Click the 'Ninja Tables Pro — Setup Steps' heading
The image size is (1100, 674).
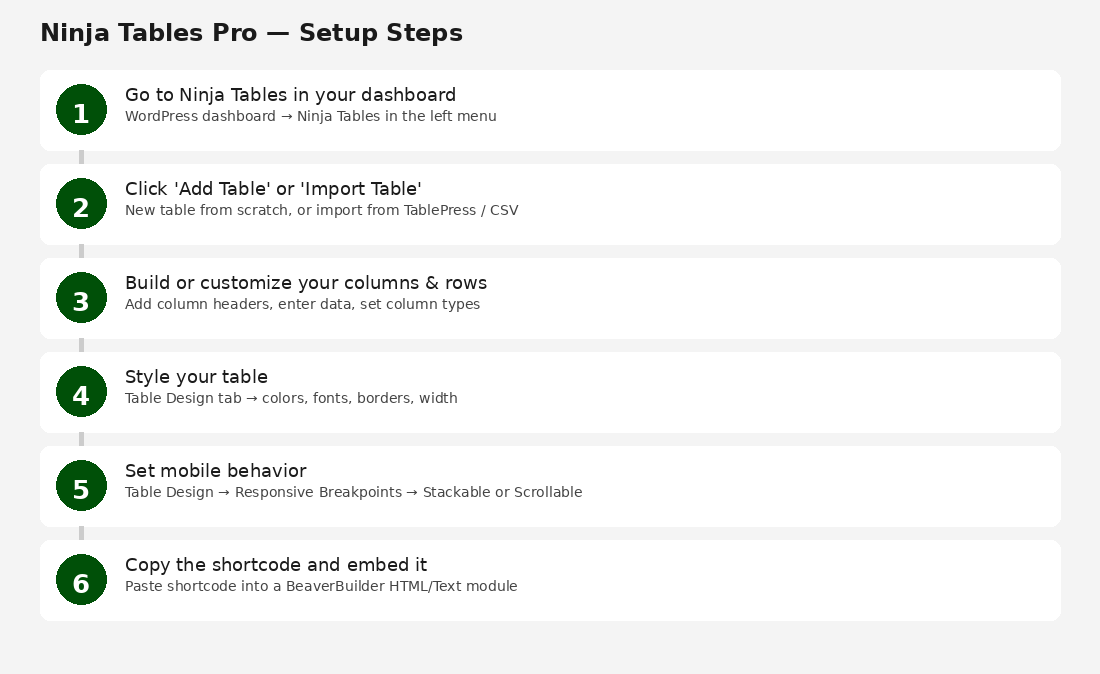[x=251, y=33]
